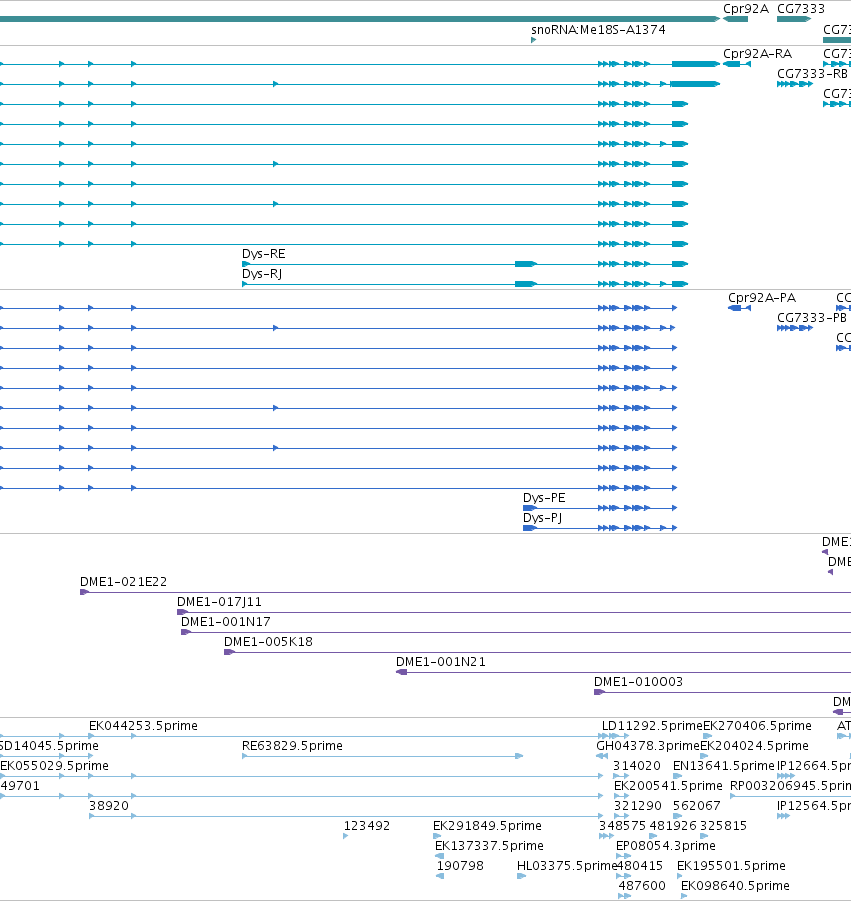The height and width of the screenshot is (901, 851).
Task: Select the Cpr92A gene feature
Action: coord(736,19)
